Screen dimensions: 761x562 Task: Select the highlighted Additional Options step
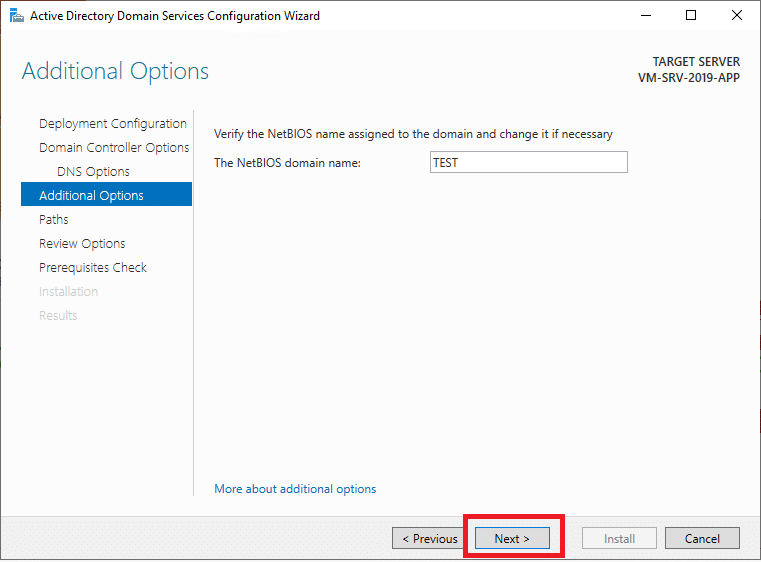point(91,196)
